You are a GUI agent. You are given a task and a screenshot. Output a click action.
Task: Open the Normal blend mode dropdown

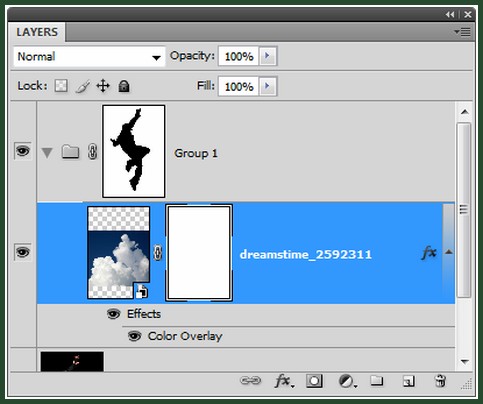point(89,56)
